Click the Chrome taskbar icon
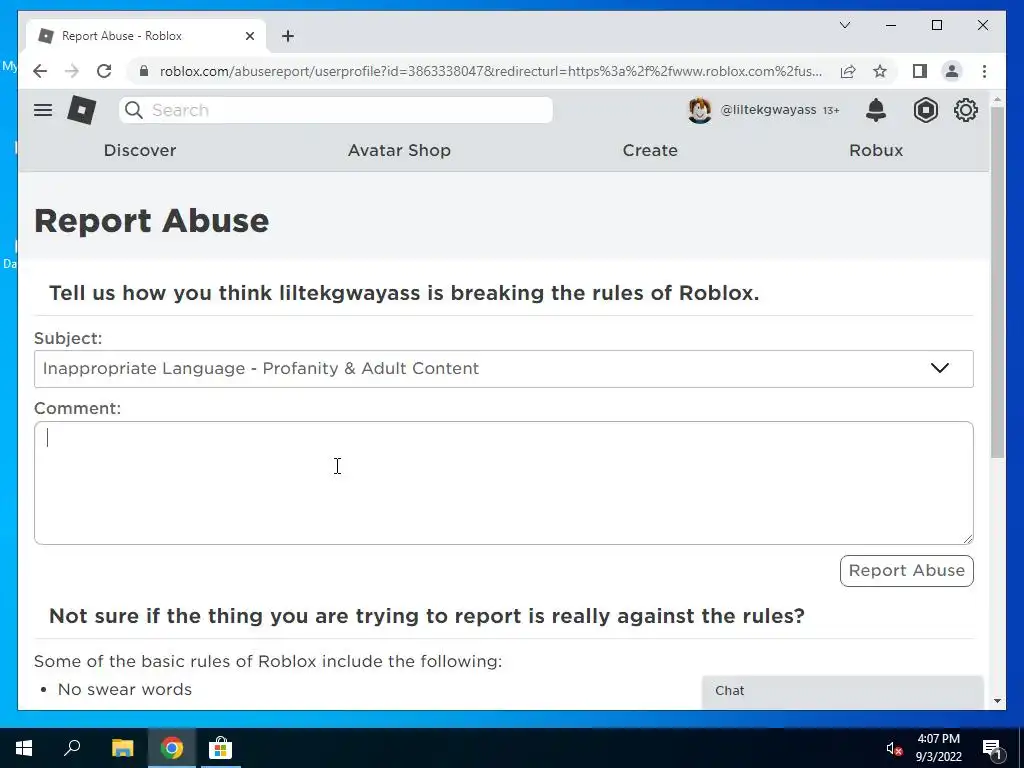 172,748
